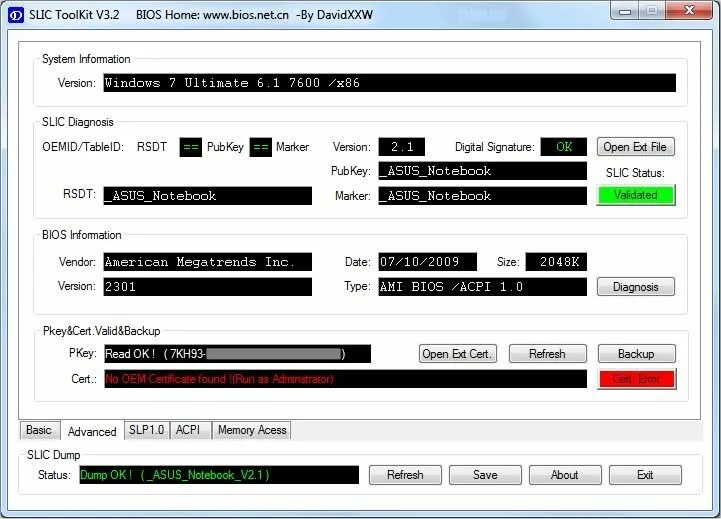Viewport: 721px width, 519px height.
Task: Click the Digital Signature OK indicator
Action: pos(564,147)
